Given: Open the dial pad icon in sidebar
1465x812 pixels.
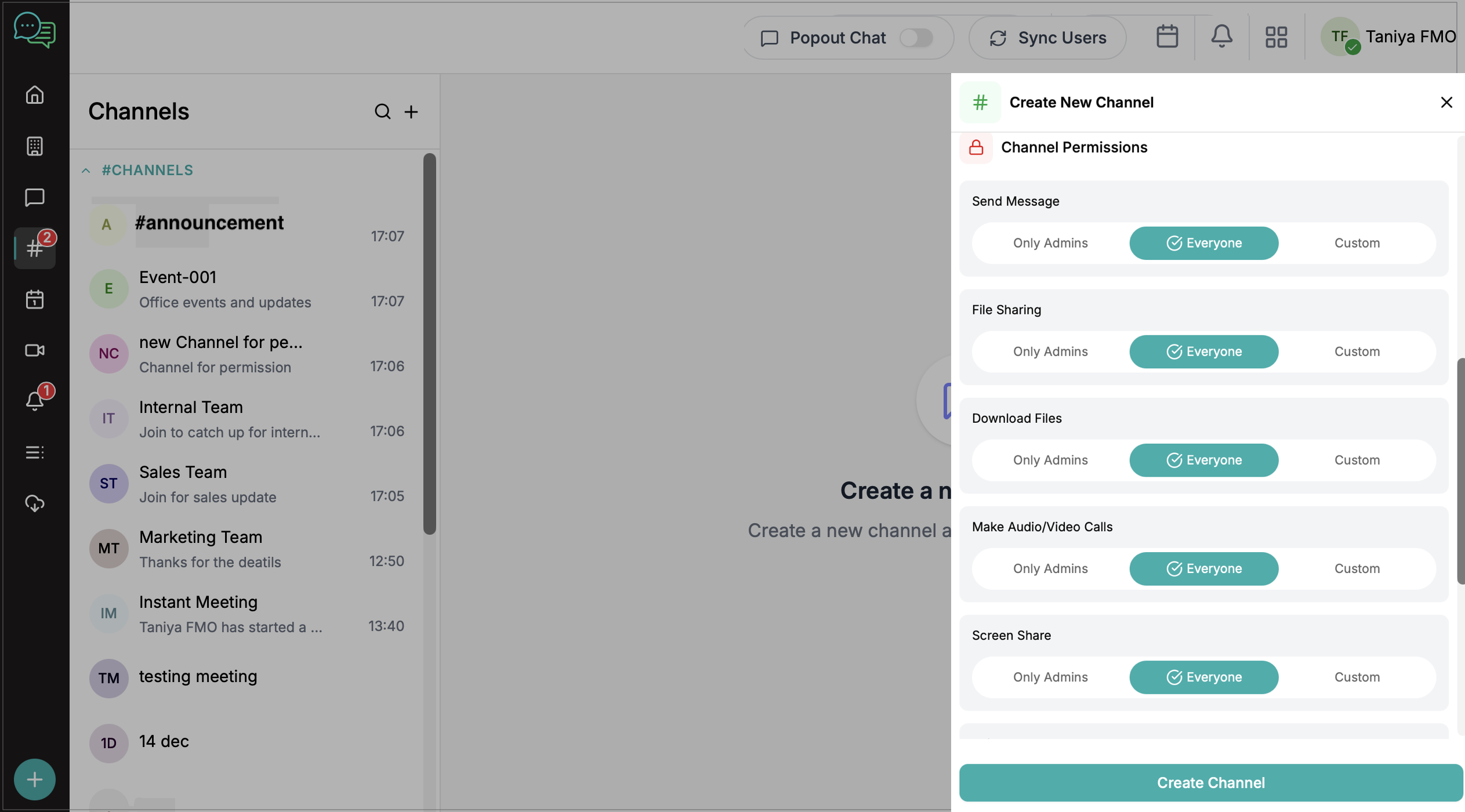Looking at the screenshot, I should point(35,146).
